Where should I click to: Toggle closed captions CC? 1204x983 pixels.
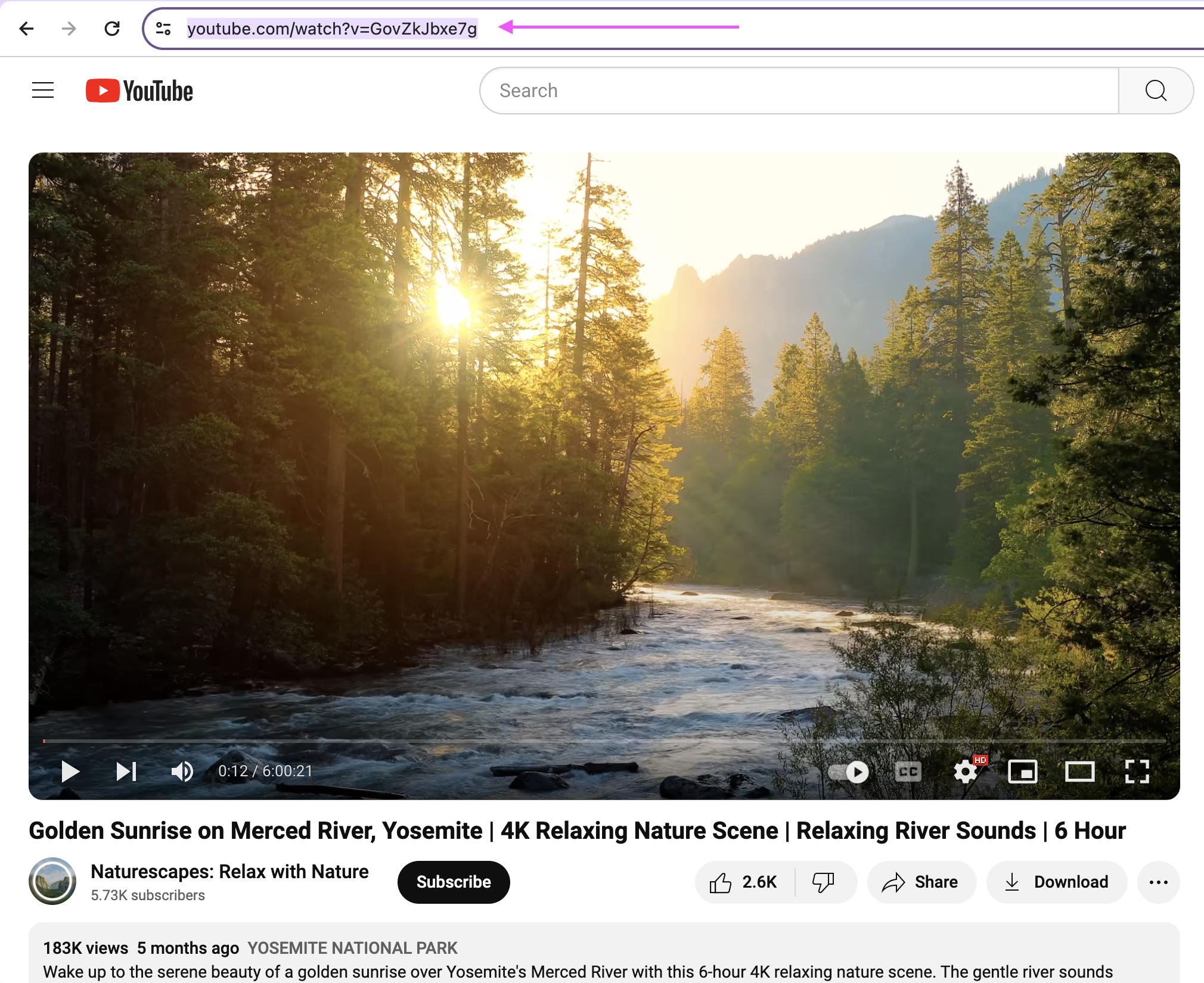pyautogui.click(x=908, y=772)
